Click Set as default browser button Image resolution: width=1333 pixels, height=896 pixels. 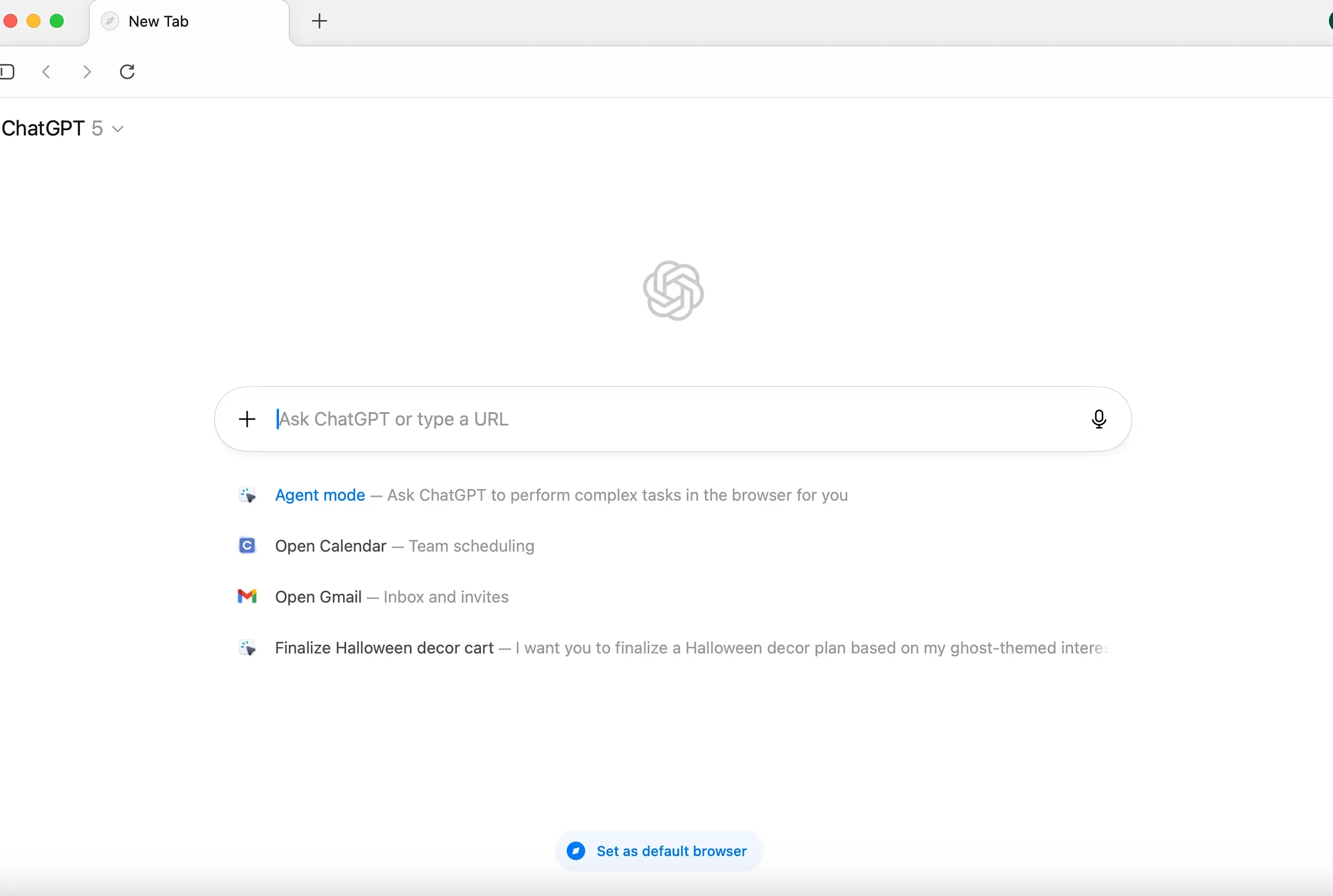click(659, 851)
